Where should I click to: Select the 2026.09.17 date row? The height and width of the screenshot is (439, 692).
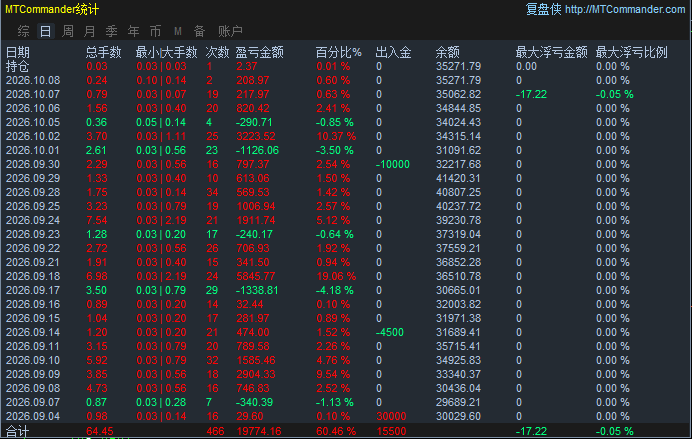pos(33,290)
